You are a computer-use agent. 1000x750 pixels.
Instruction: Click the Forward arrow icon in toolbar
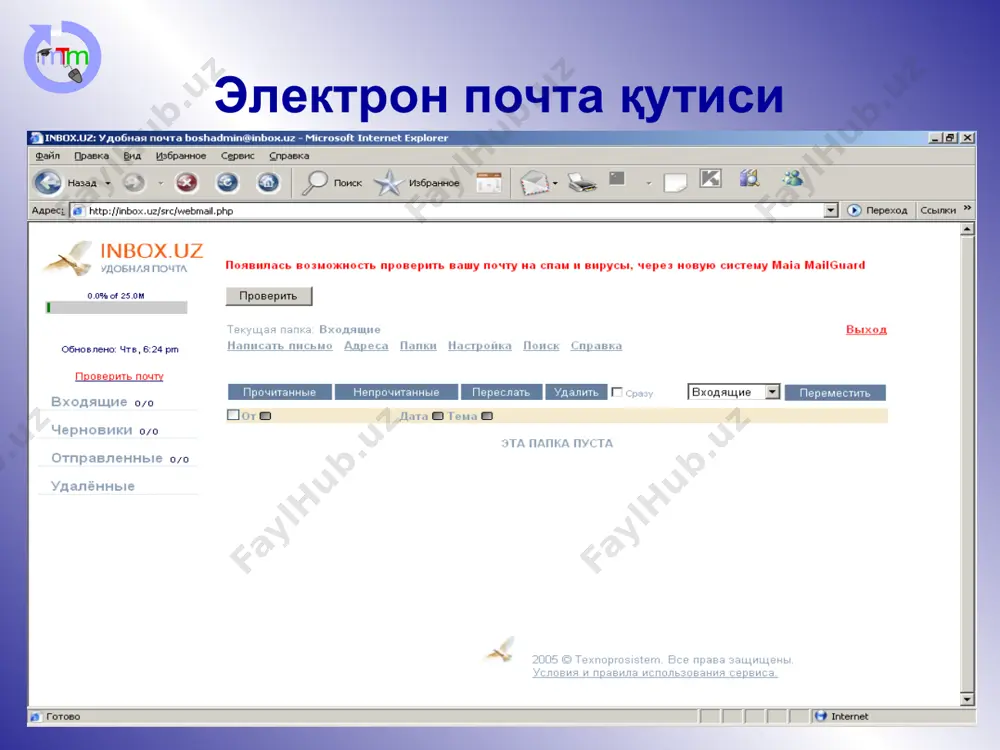tap(134, 183)
